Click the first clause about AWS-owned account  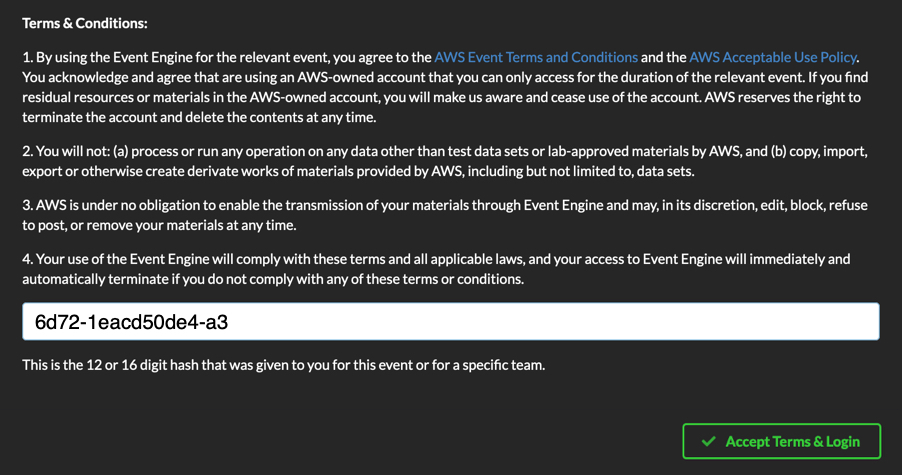click(x=445, y=87)
